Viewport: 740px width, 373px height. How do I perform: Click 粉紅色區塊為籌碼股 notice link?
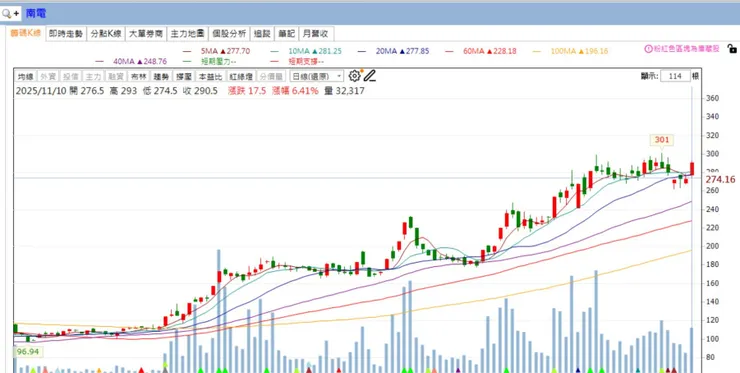click(x=686, y=49)
